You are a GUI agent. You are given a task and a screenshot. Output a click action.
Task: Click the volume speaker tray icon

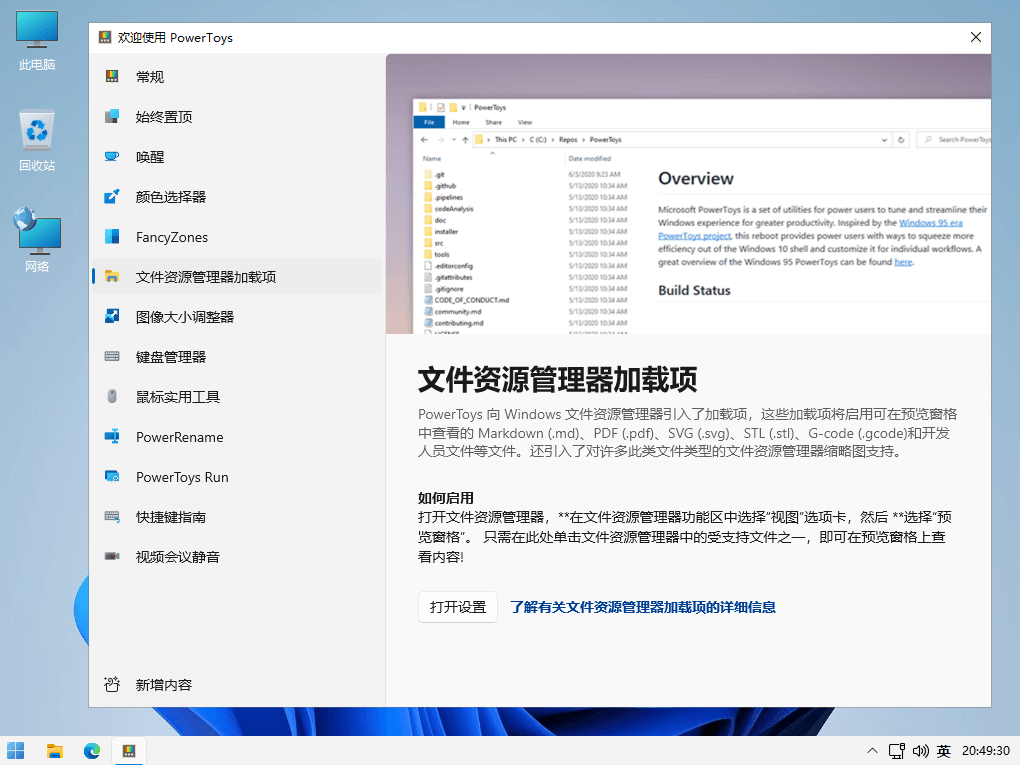920,751
